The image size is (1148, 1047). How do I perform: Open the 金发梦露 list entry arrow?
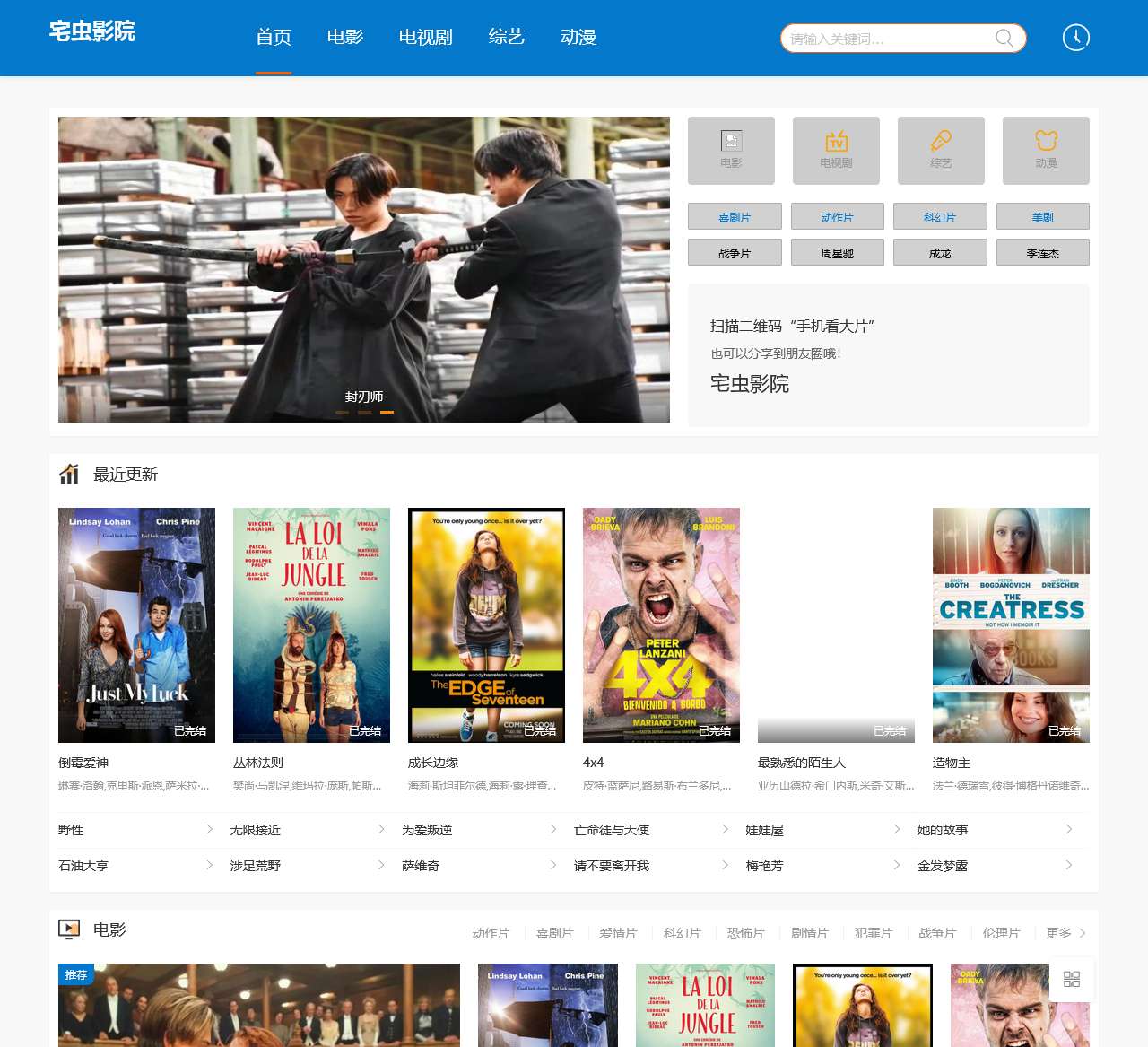[x=1068, y=866]
